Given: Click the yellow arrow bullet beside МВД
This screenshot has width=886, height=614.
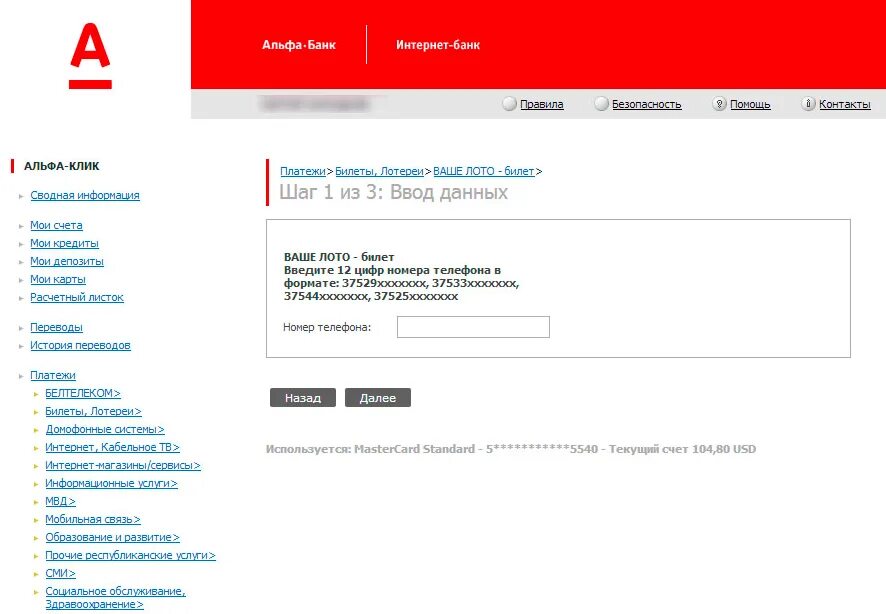Looking at the screenshot, I should pos(36,503).
